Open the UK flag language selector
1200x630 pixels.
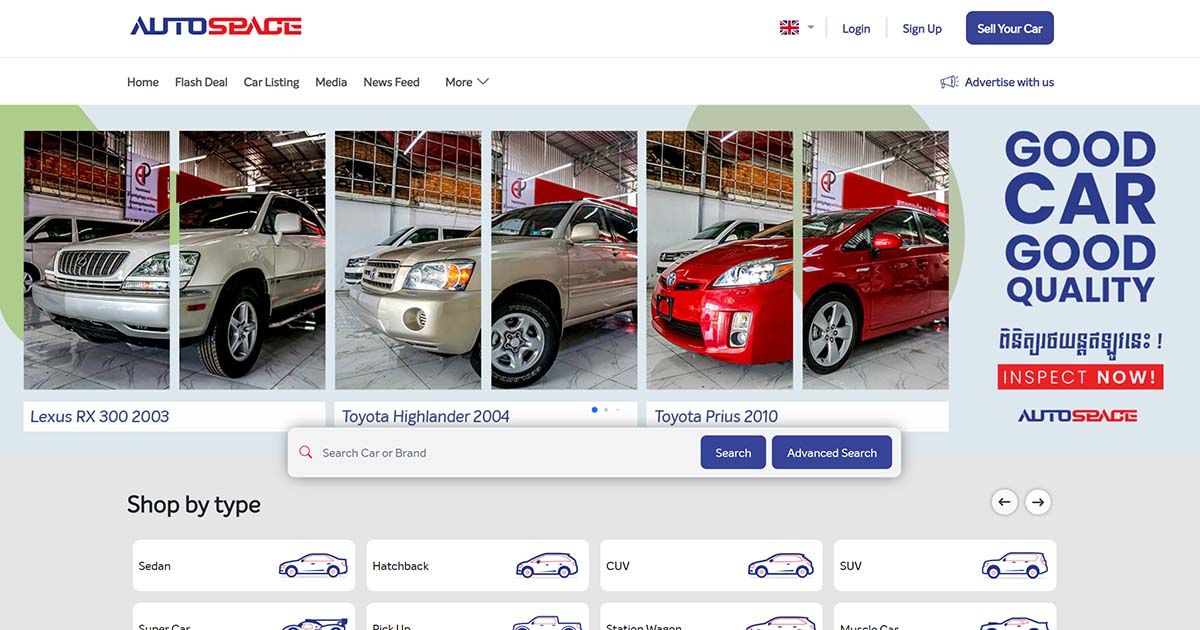pyautogui.click(x=797, y=28)
